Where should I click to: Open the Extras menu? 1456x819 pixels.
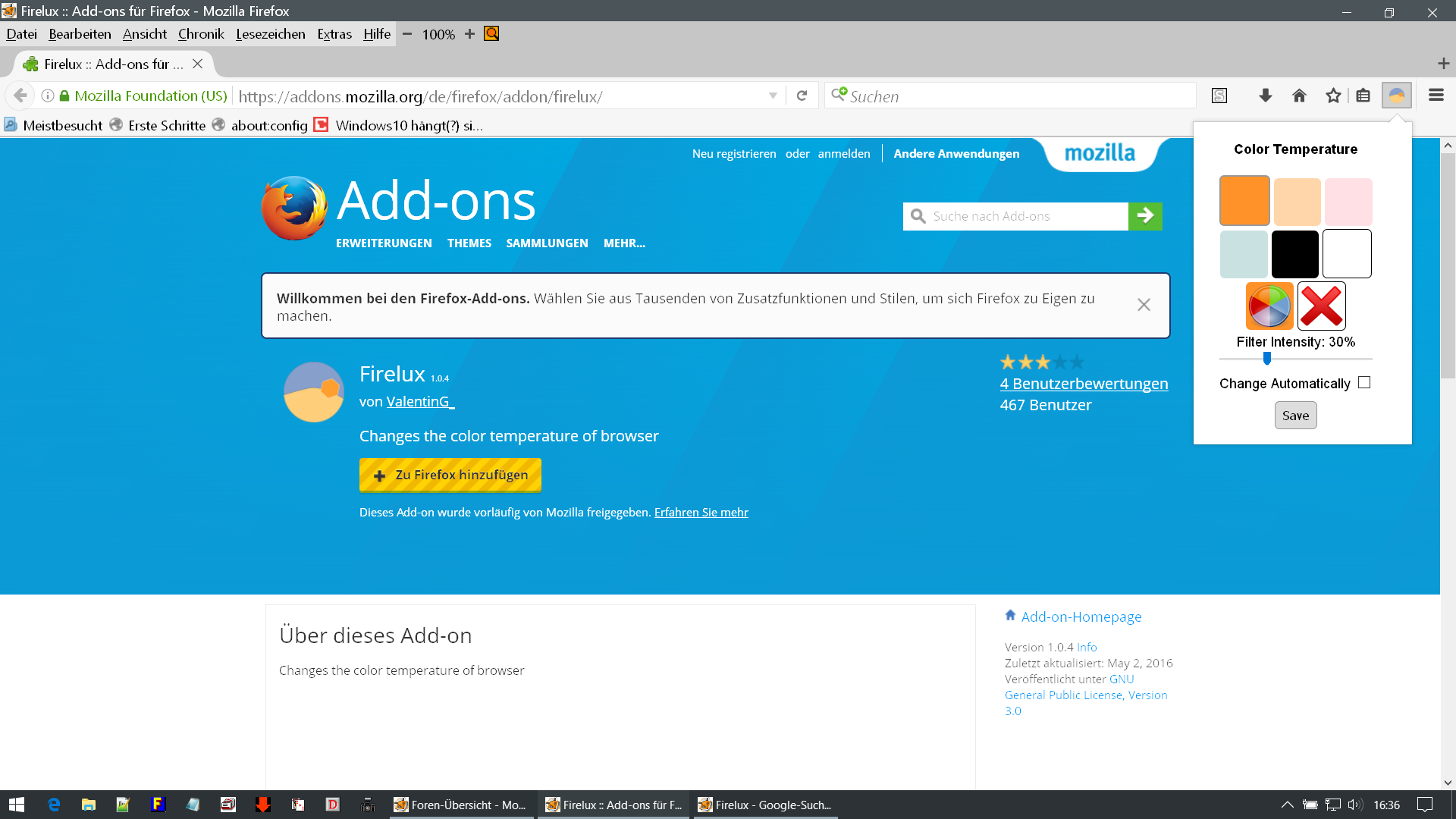[x=334, y=34]
